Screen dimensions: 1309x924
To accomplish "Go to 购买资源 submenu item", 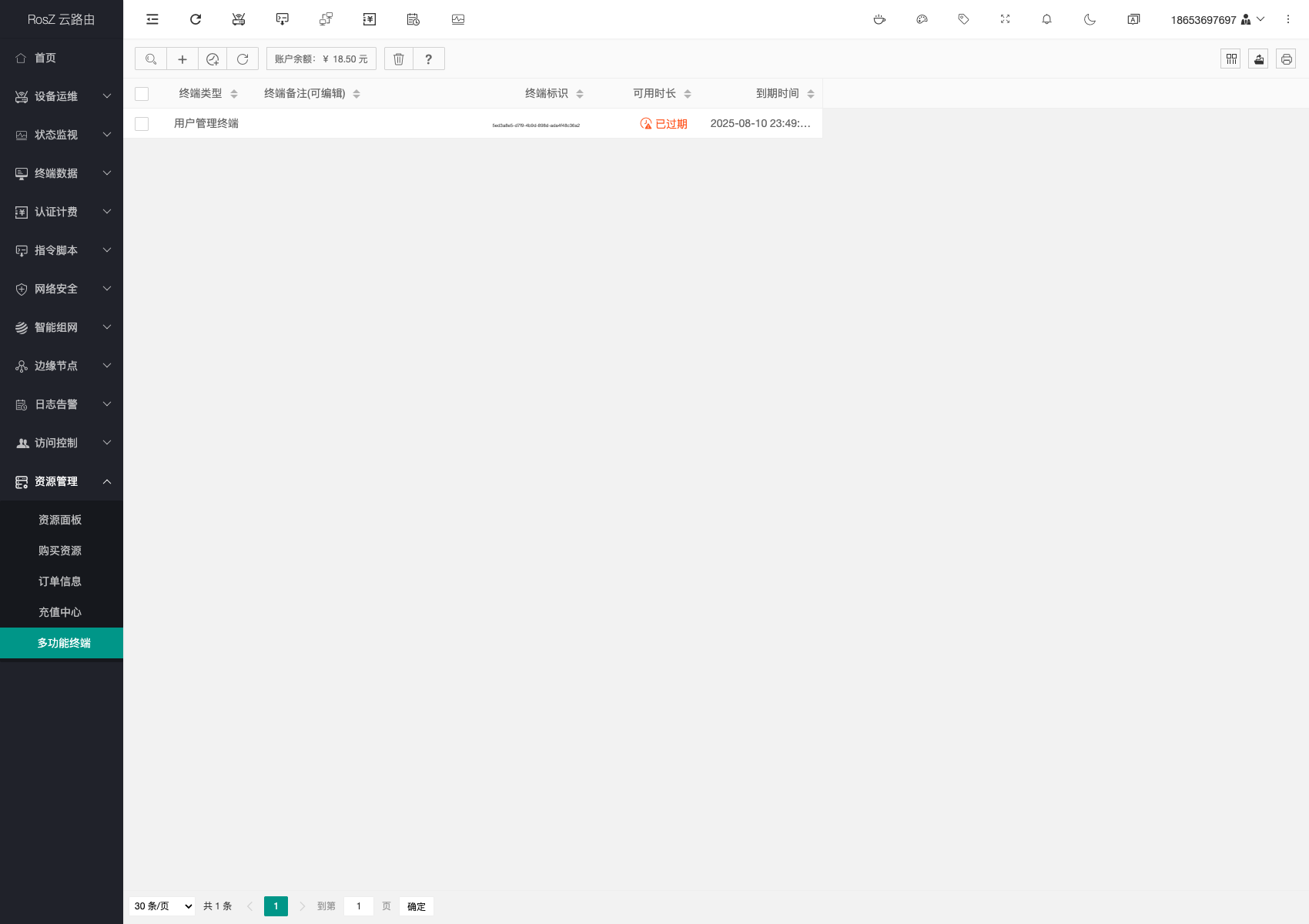I will click(x=60, y=551).
